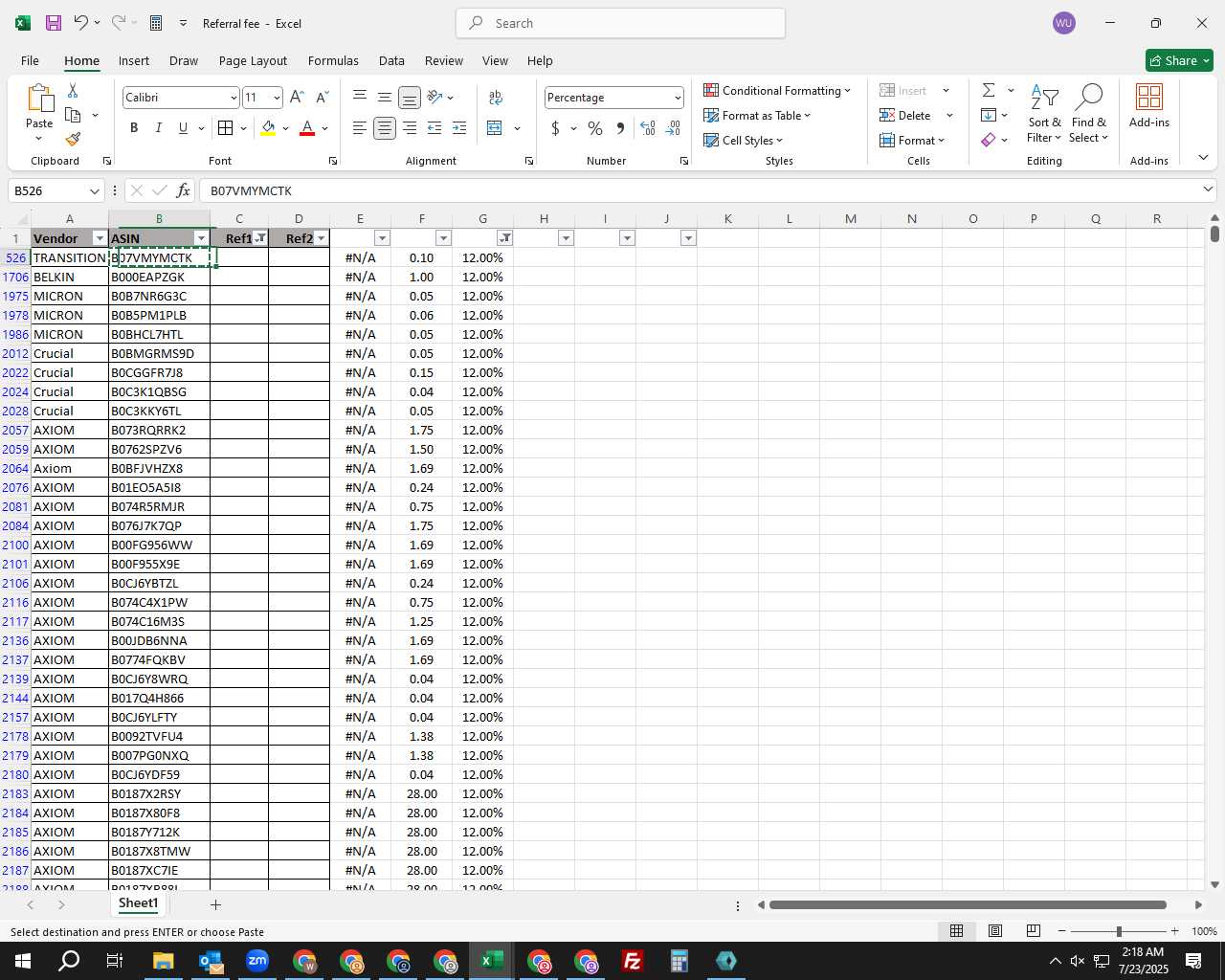
Task: Open the Ref1 column filter dropdown
Action: (260, 238)
